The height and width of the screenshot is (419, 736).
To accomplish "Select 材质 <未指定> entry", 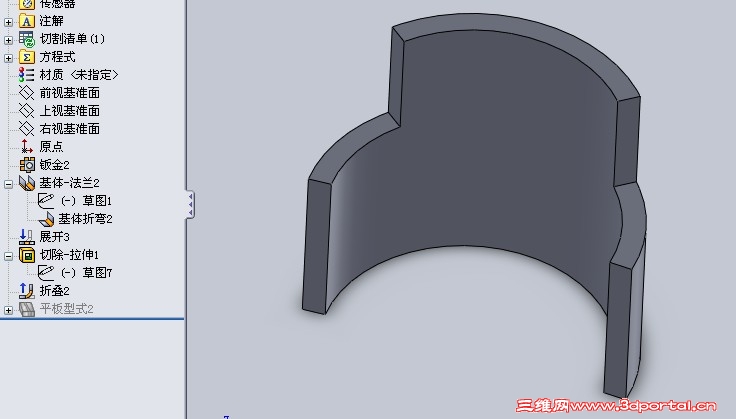I will click(x=79, y=75).
